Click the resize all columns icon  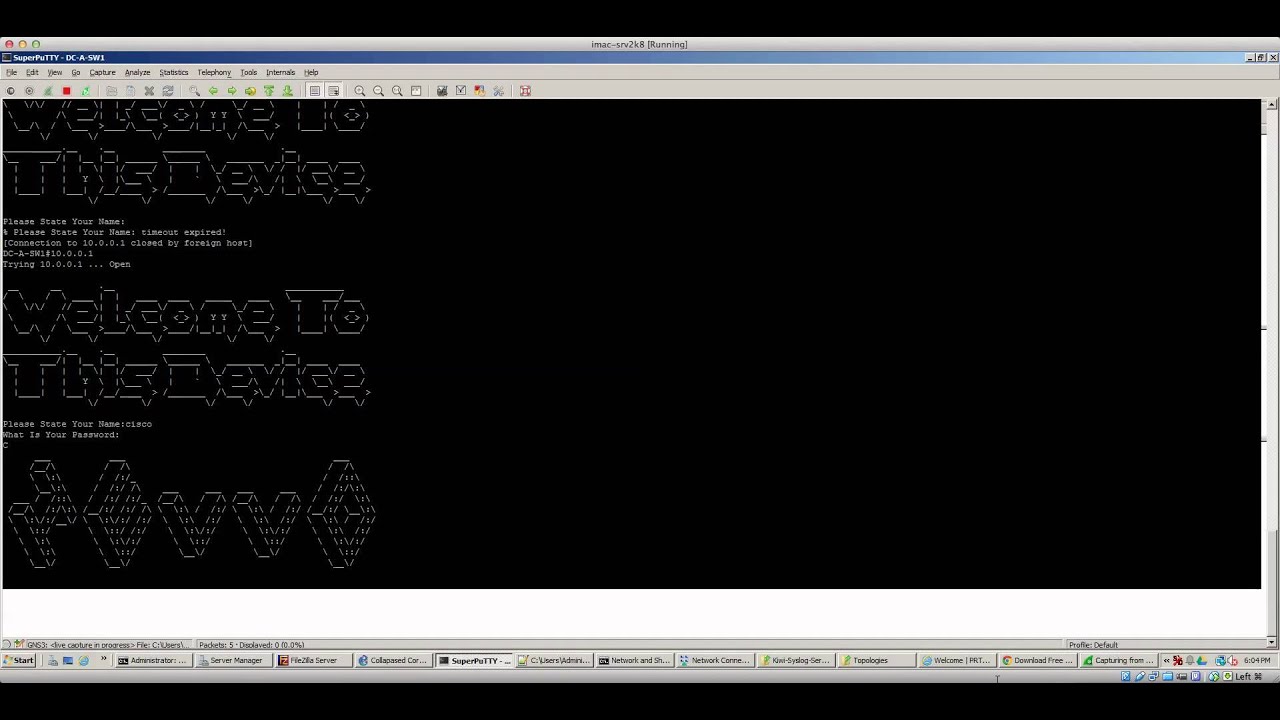coord(416,91)
